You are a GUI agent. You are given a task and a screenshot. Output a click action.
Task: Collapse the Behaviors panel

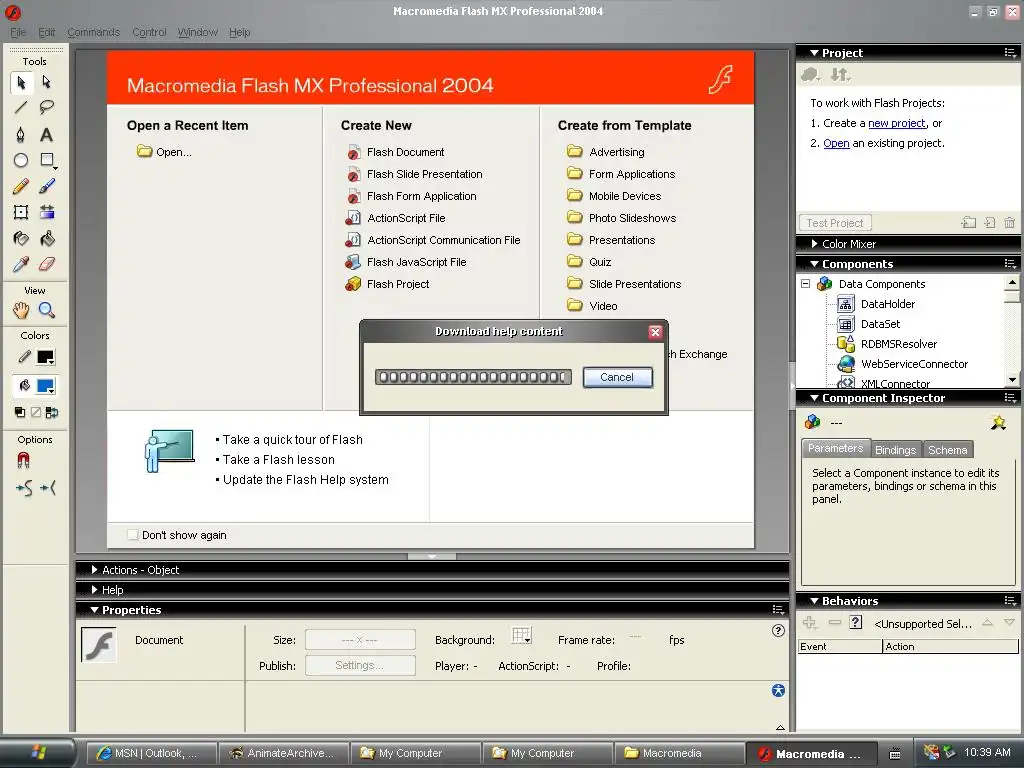pos(814,601)
